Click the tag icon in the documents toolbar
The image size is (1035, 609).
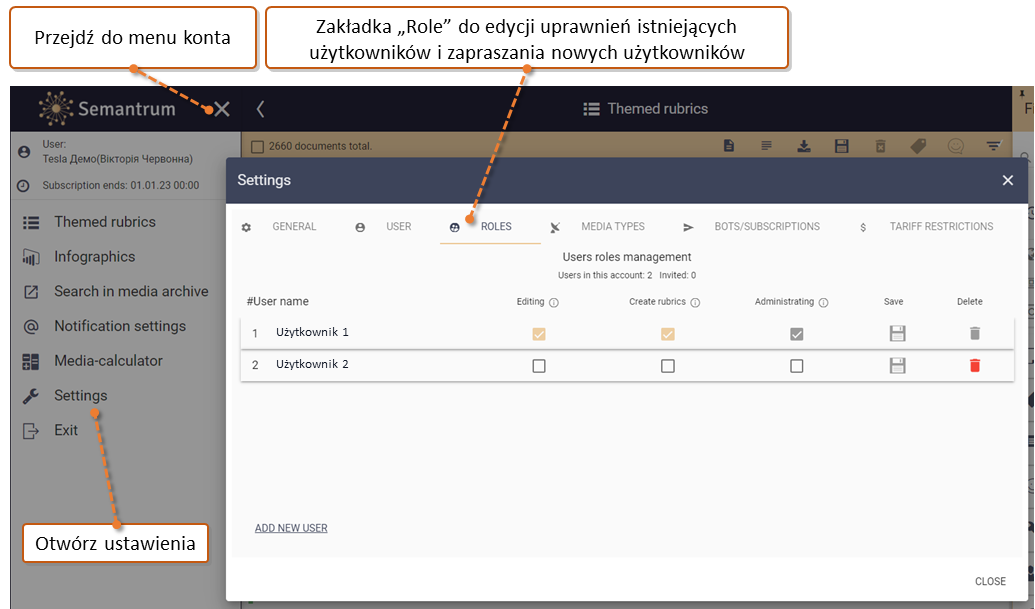click(x=918, y=146)
